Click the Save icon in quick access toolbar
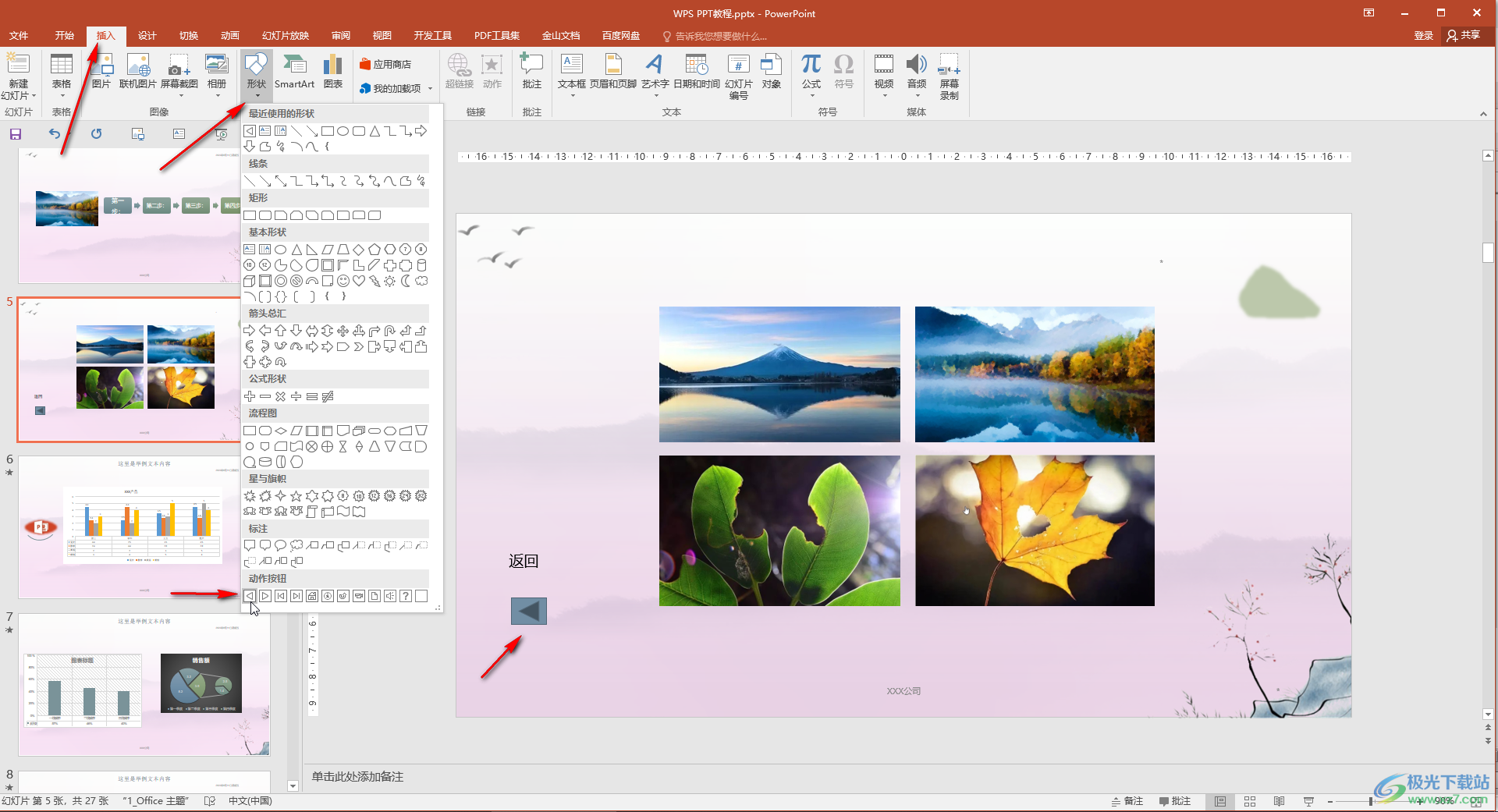This screenshot has height=812, width=1498. pyautogui.click(x=16, y=134)
